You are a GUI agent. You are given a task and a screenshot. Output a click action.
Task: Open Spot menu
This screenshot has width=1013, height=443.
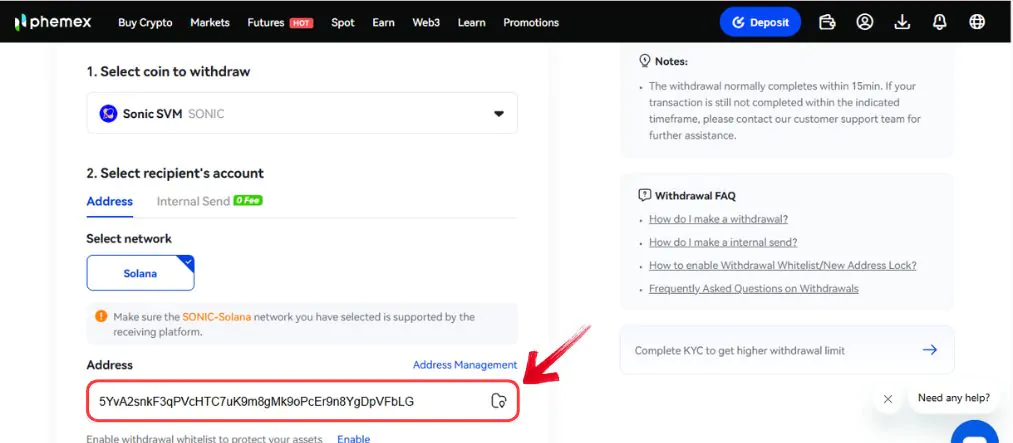tap(343, 23)
